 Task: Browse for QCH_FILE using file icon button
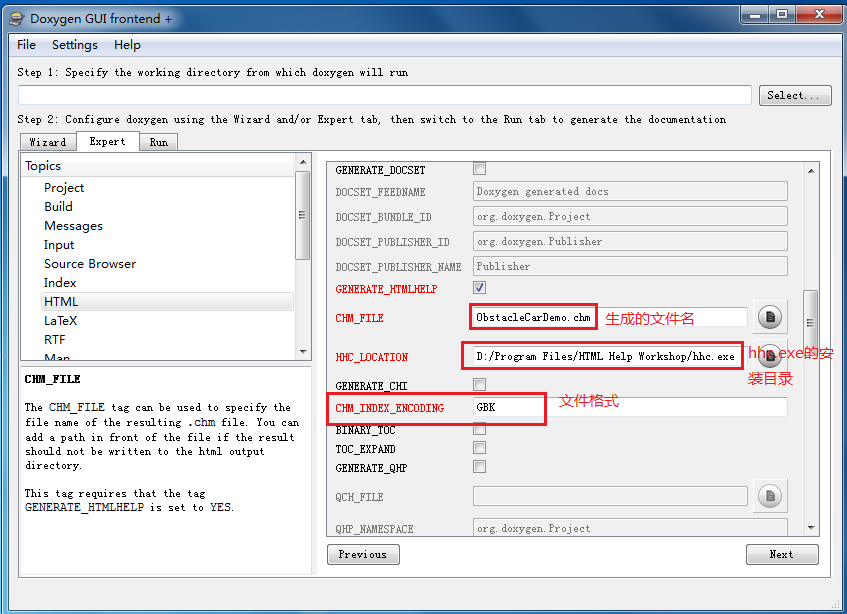click(x=770, y=496)
